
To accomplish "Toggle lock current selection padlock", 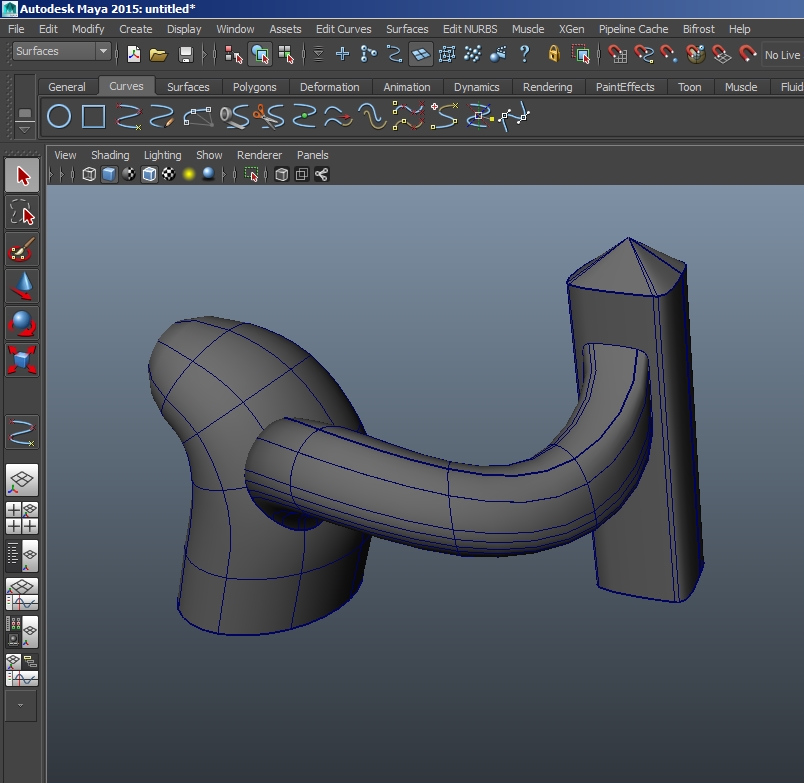I will pyautogui.click(x=554, y=54).
